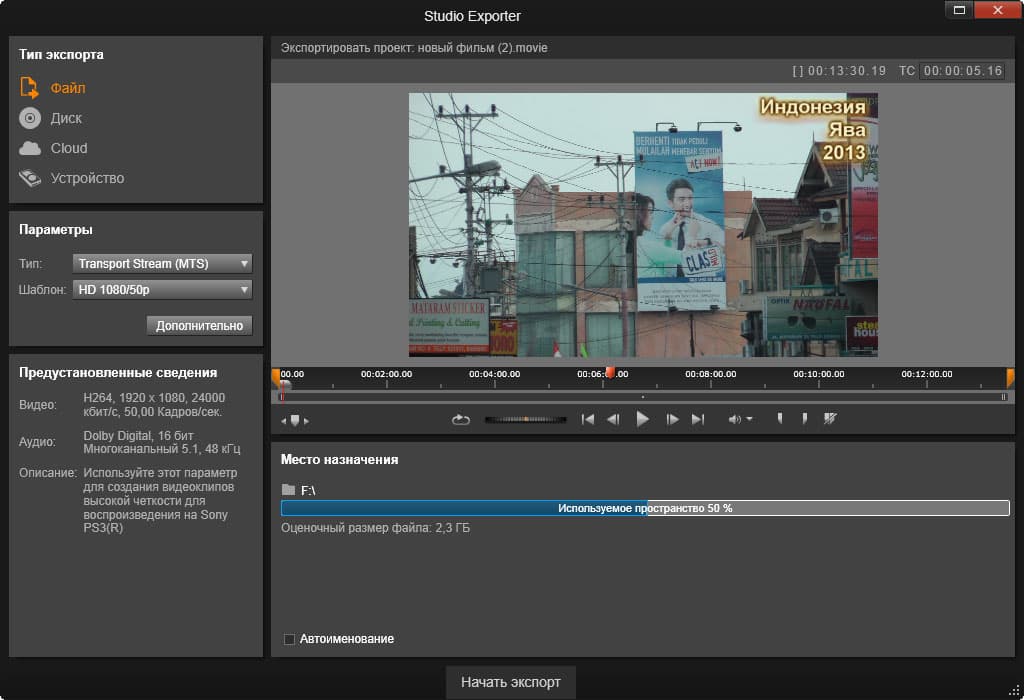Screen dimensions: 1024x700
Task: Pick Устройство export type
Action: pos(87,178)
